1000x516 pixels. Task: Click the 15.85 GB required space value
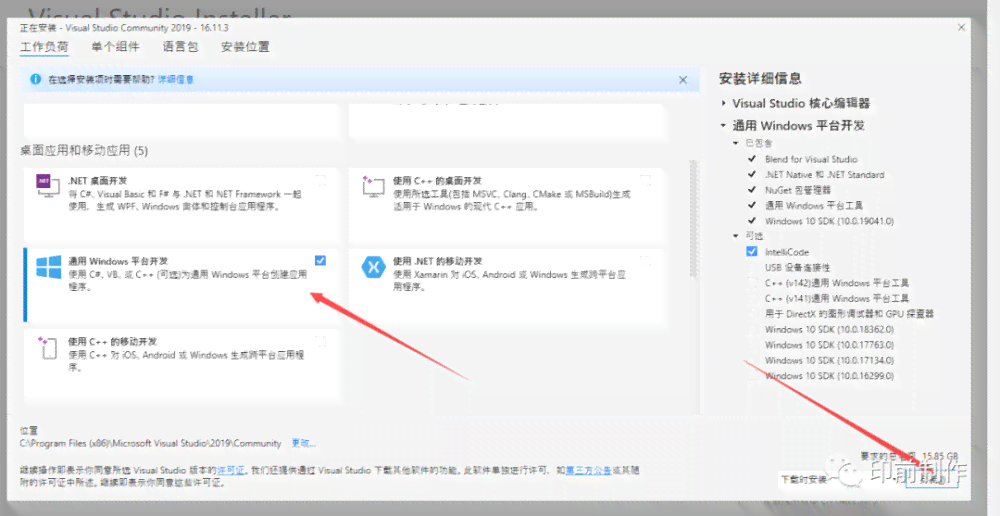coord(939,456)
